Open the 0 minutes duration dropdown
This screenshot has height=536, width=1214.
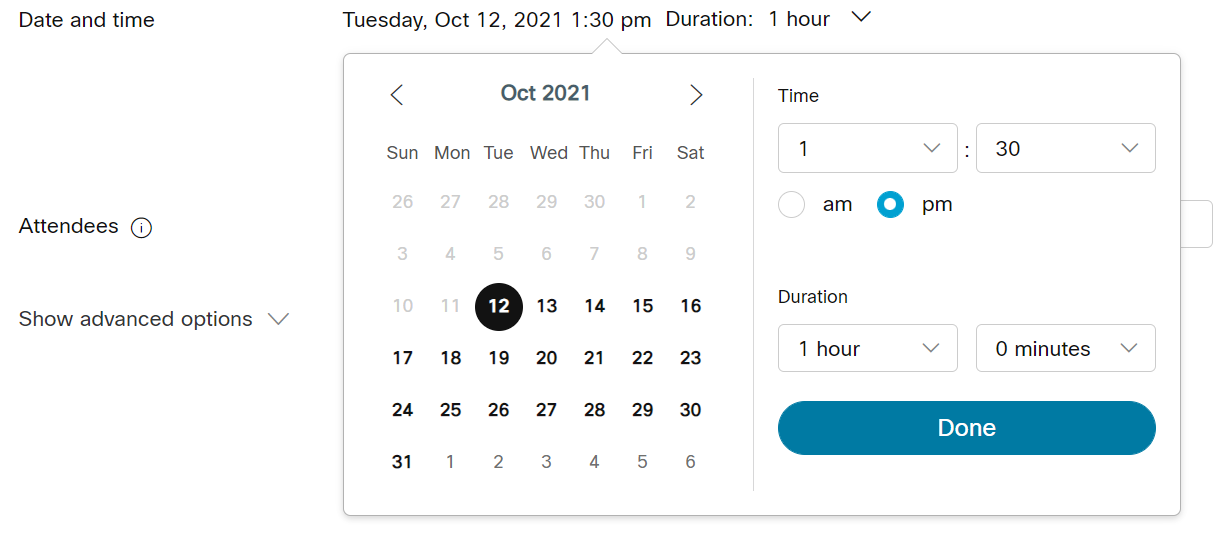click(x=1066, y=348)
